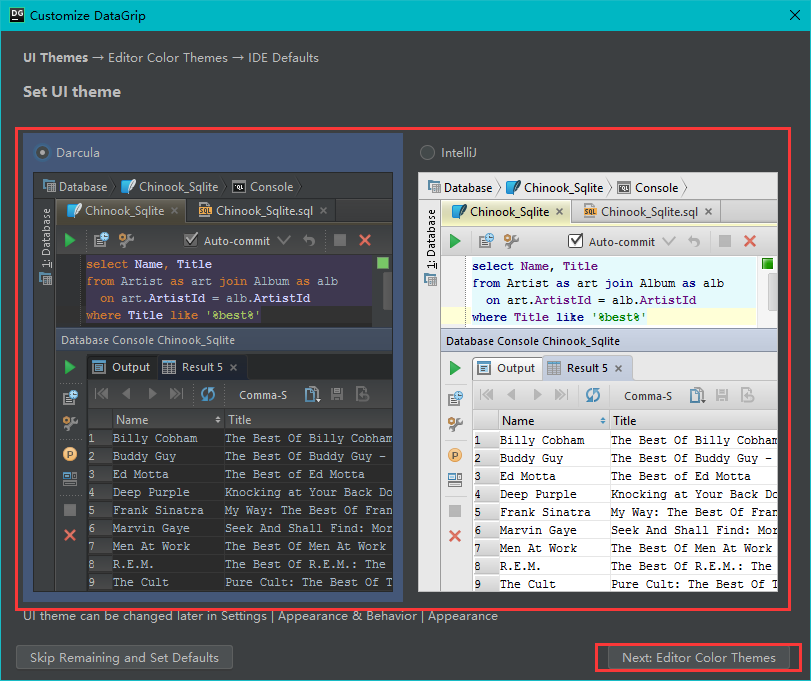Toggle Auto-commit checkbox in the IntelliJ preview

click(x=576, y=241)
